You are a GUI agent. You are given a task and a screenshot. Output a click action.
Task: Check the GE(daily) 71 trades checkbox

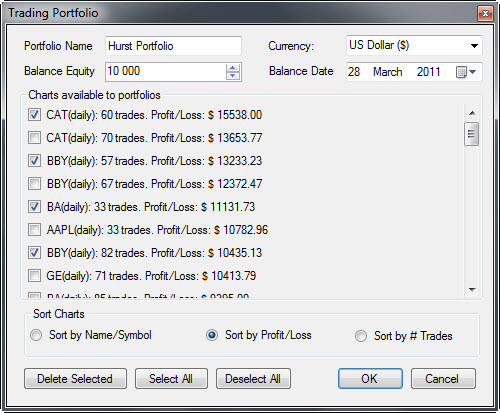[34, 276]
